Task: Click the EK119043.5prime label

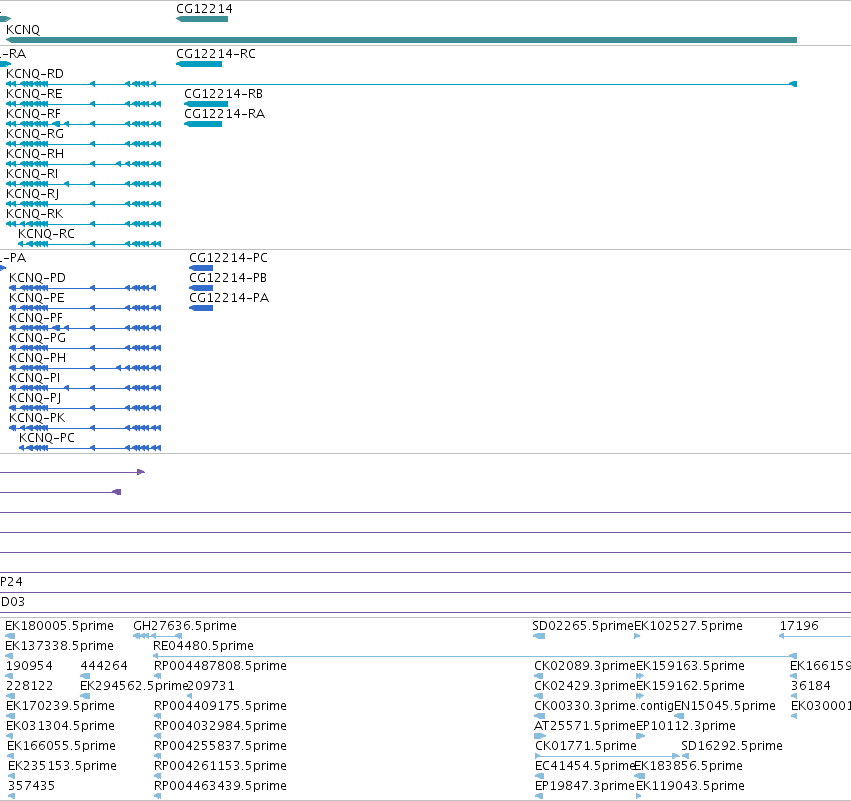Action: (690, 787)
